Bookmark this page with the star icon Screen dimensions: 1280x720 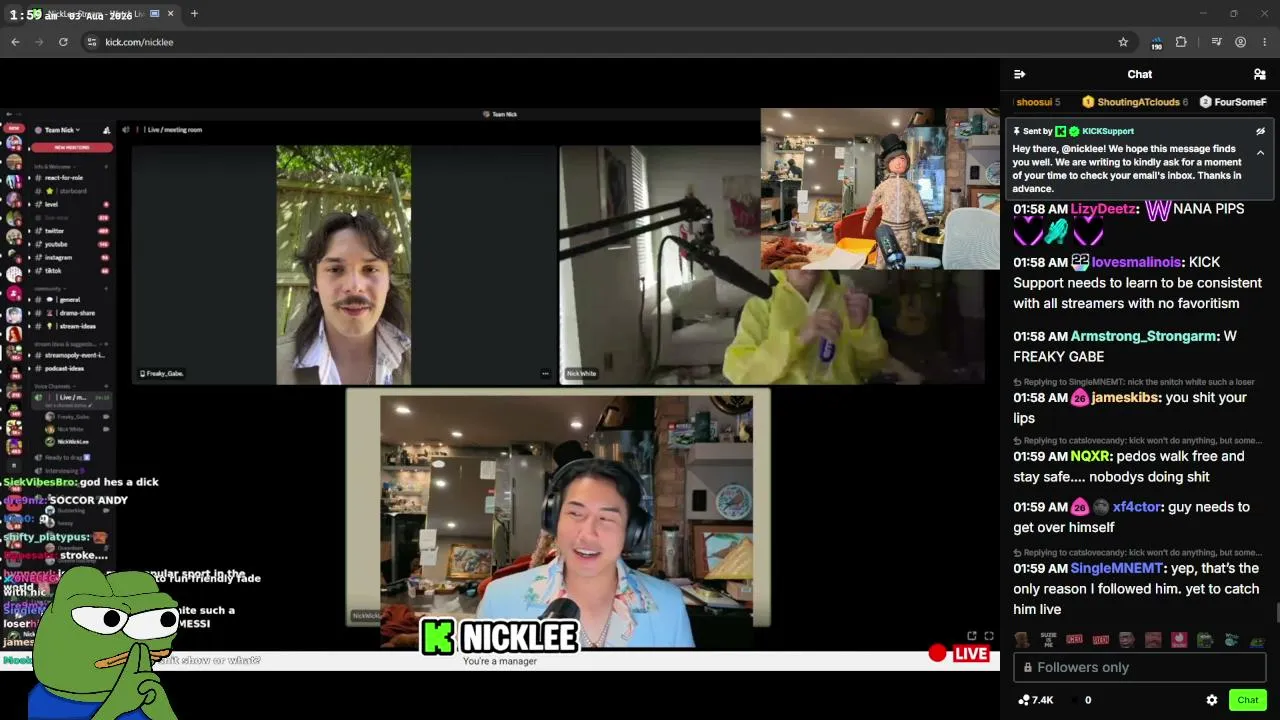coord(1123,42)
